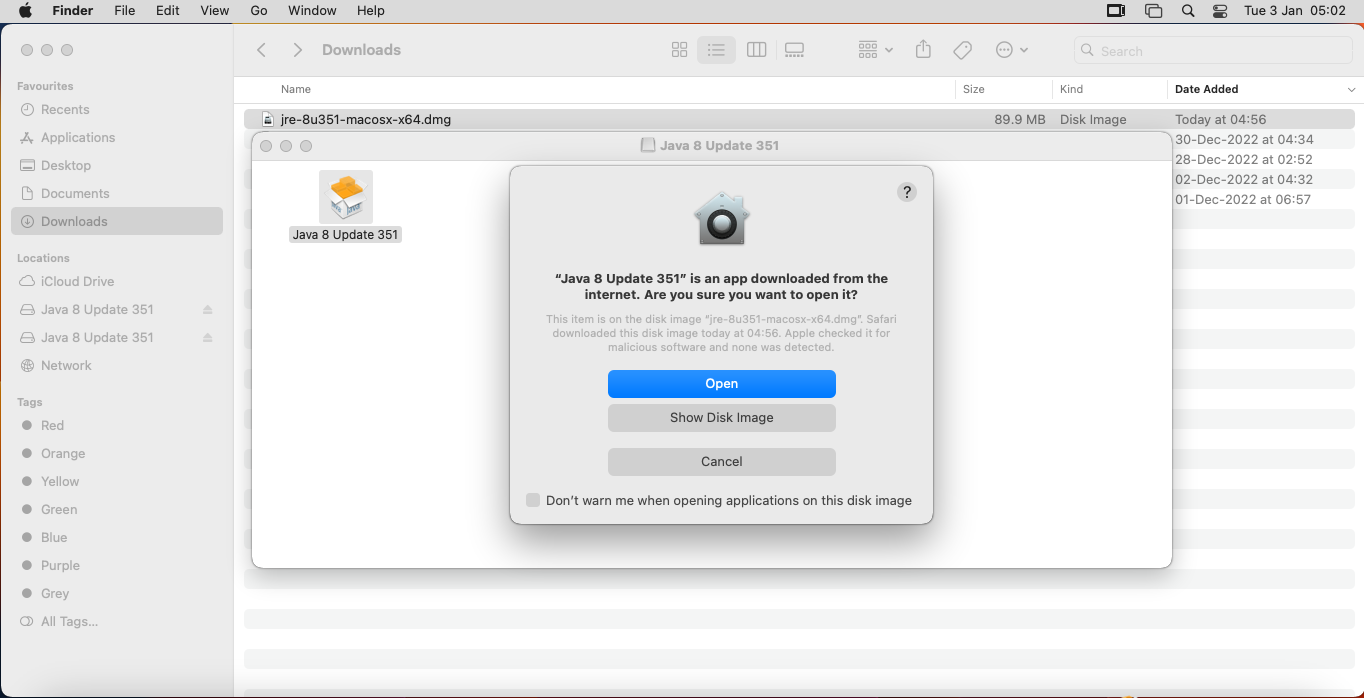Click screen mirroring icon in menu bar

1154,11
